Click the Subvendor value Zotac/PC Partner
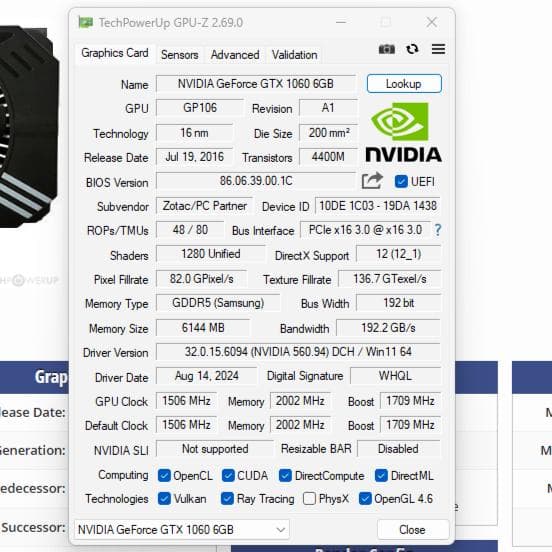This screenshot has height=552, width=552. click(x=204, y=206)
